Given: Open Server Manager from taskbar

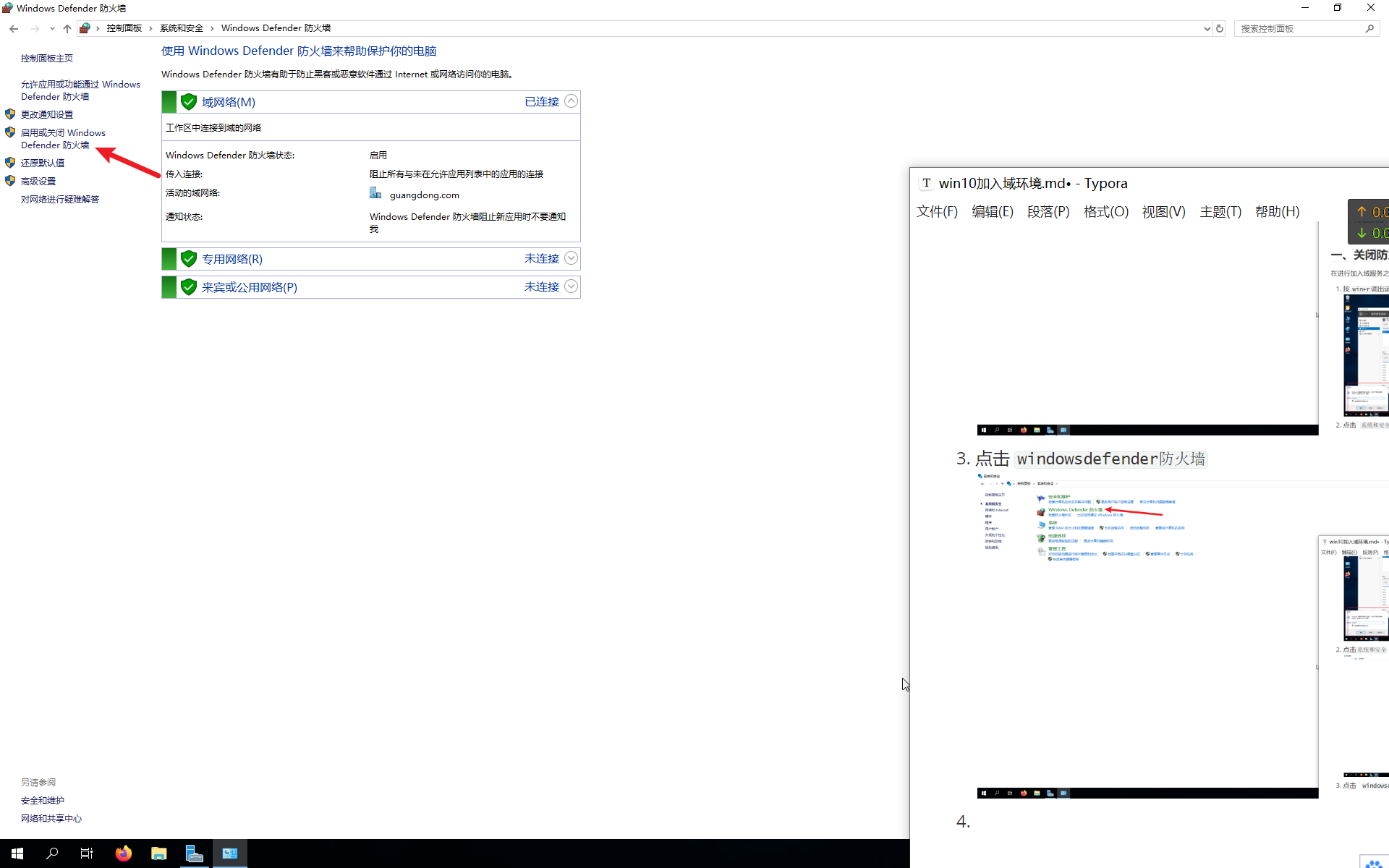Looking at the screenshot, I should [195, 854].
